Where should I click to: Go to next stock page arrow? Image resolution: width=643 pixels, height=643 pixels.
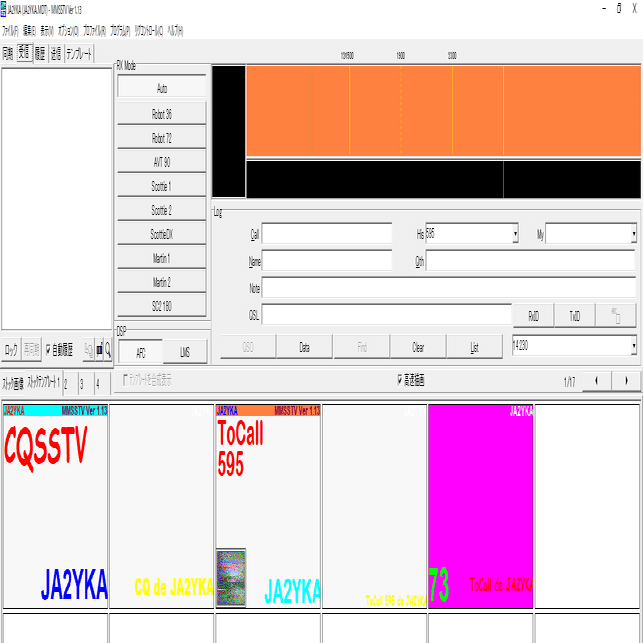(626, 381)
